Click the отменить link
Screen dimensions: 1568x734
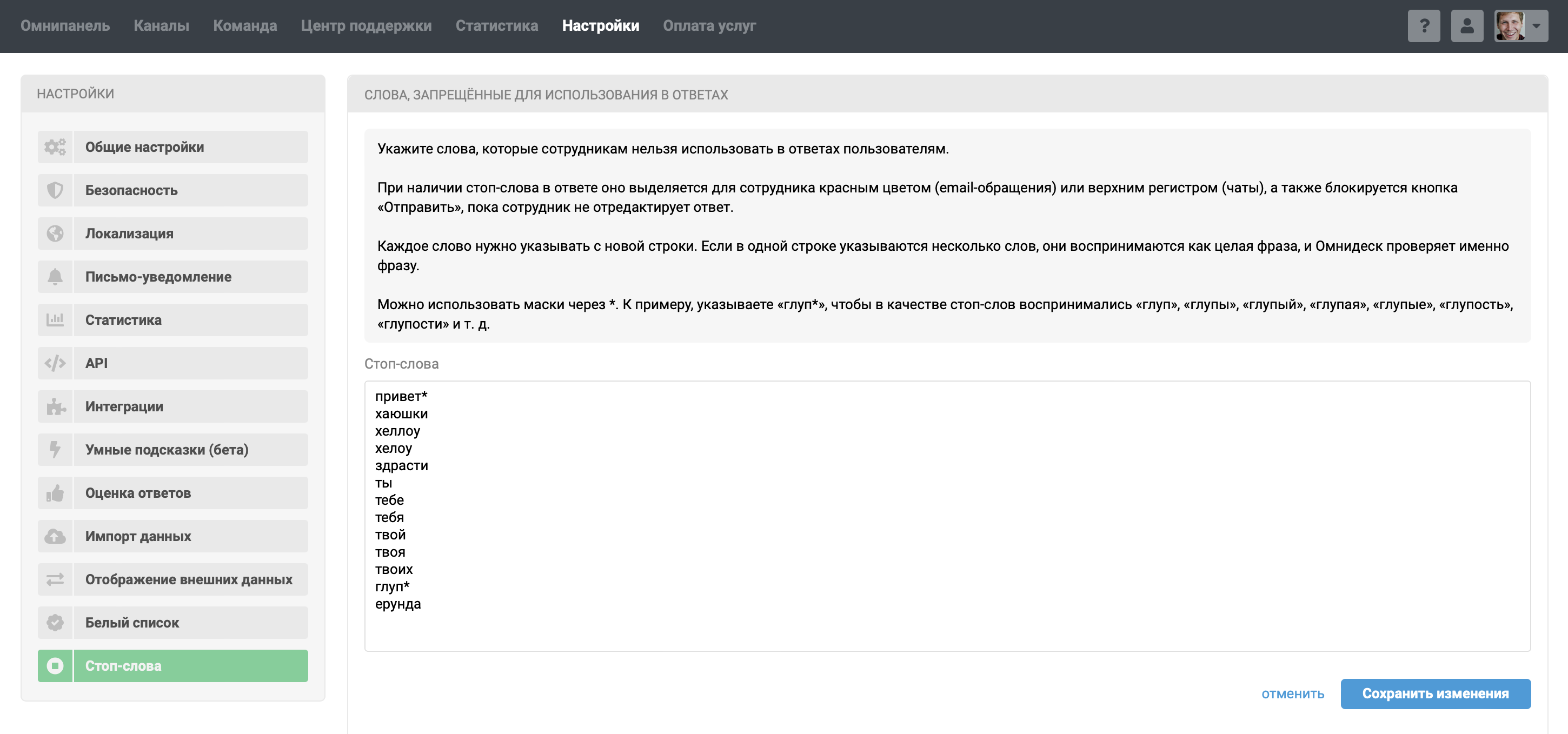[1292, 693]
